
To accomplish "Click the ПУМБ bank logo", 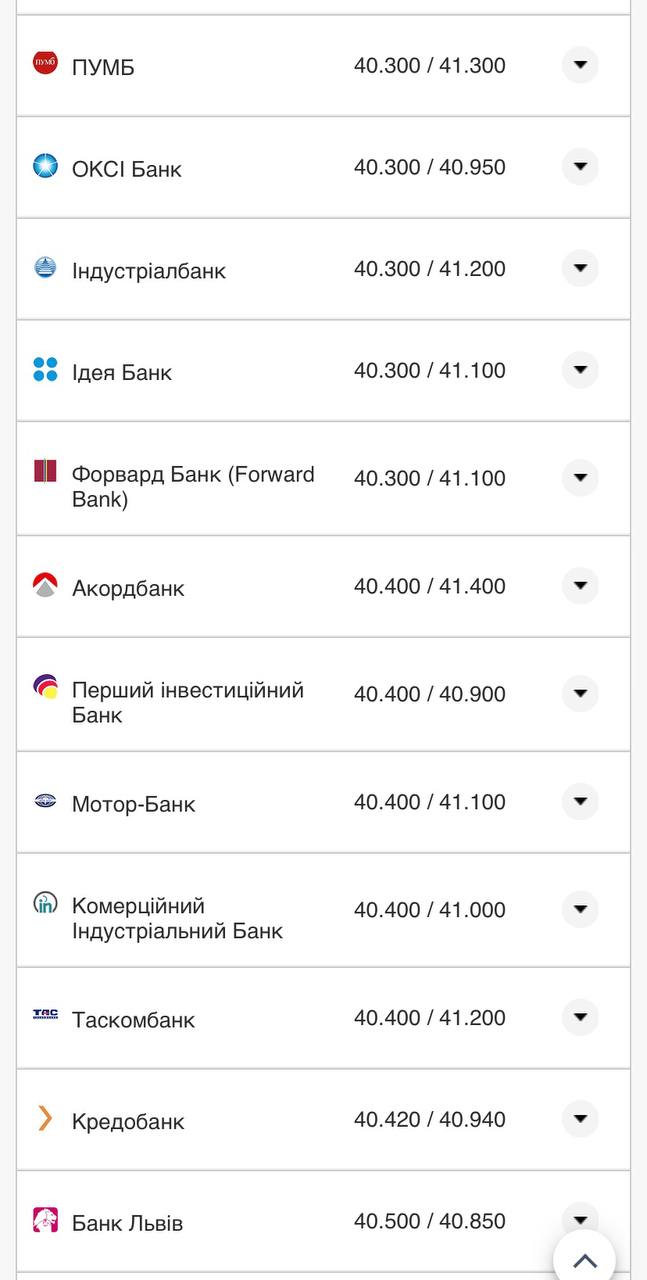I will tap(44, 60).
